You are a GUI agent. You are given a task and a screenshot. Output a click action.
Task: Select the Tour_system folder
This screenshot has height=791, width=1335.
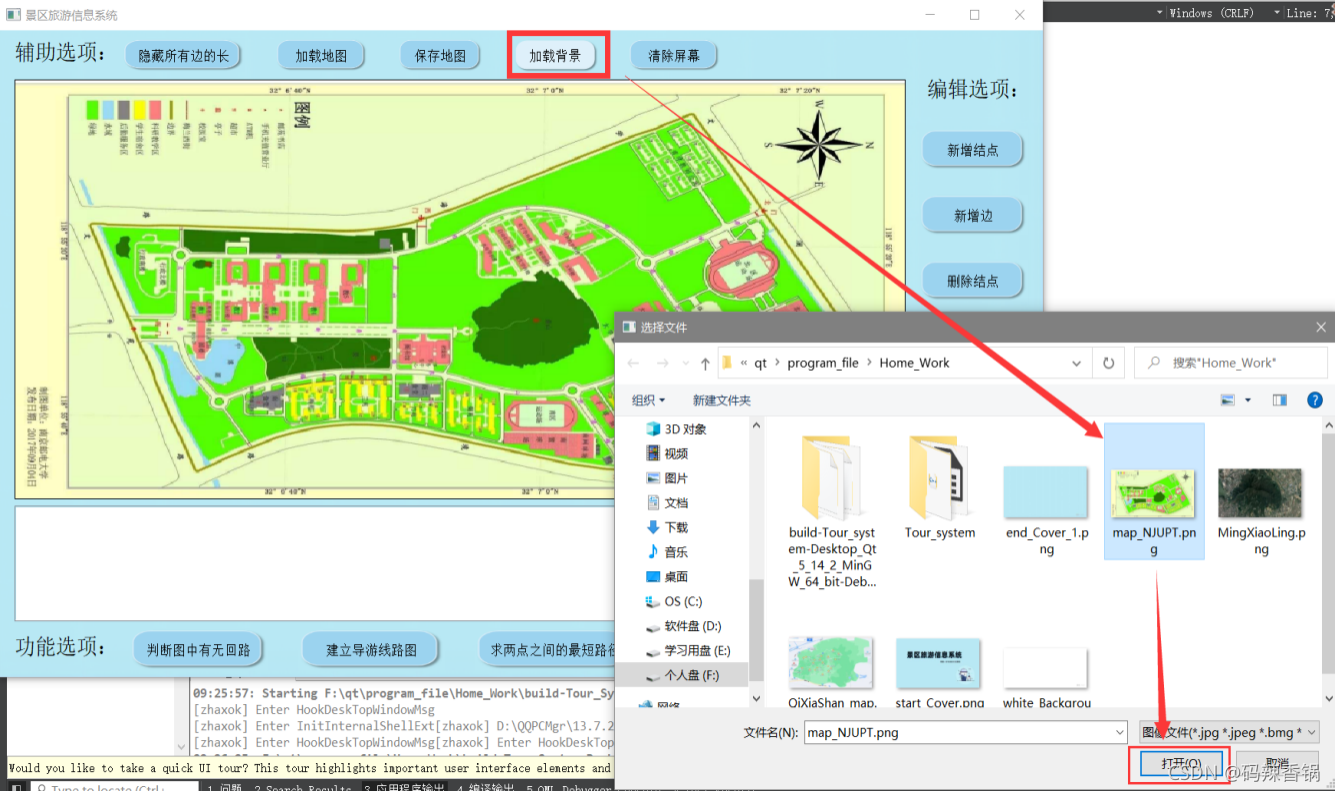coord(939,488)
